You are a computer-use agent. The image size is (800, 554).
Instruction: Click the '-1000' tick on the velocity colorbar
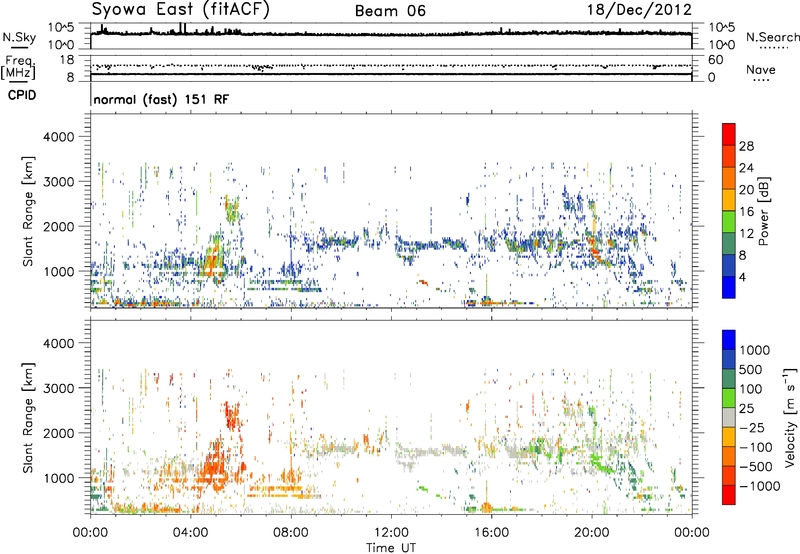point(760,486)
